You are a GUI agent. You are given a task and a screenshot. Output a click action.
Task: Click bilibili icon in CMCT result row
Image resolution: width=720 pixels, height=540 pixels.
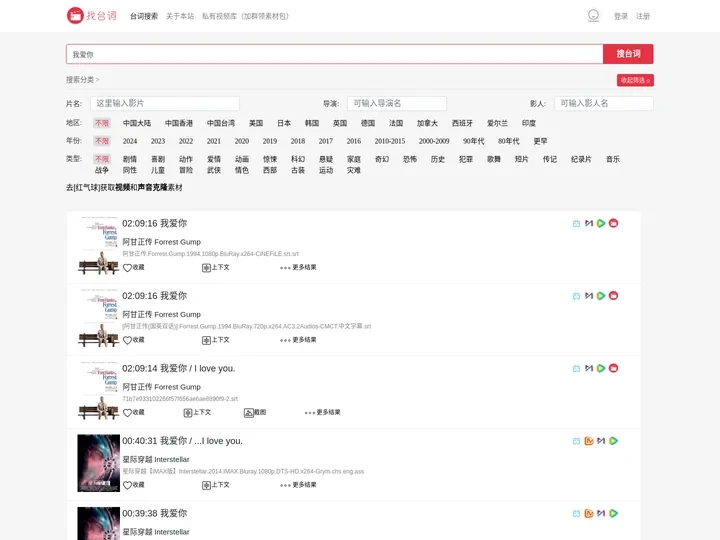576,296
